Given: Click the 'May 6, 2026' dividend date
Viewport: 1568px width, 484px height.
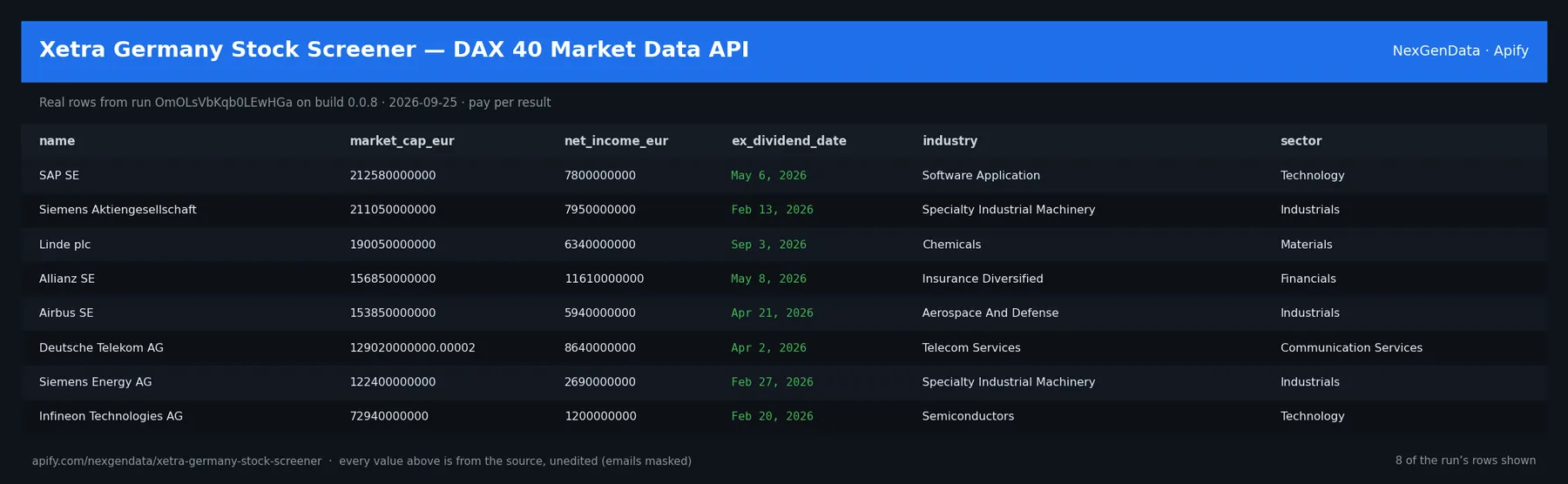Looking at the screenshot, I should (x=768, y=176).
